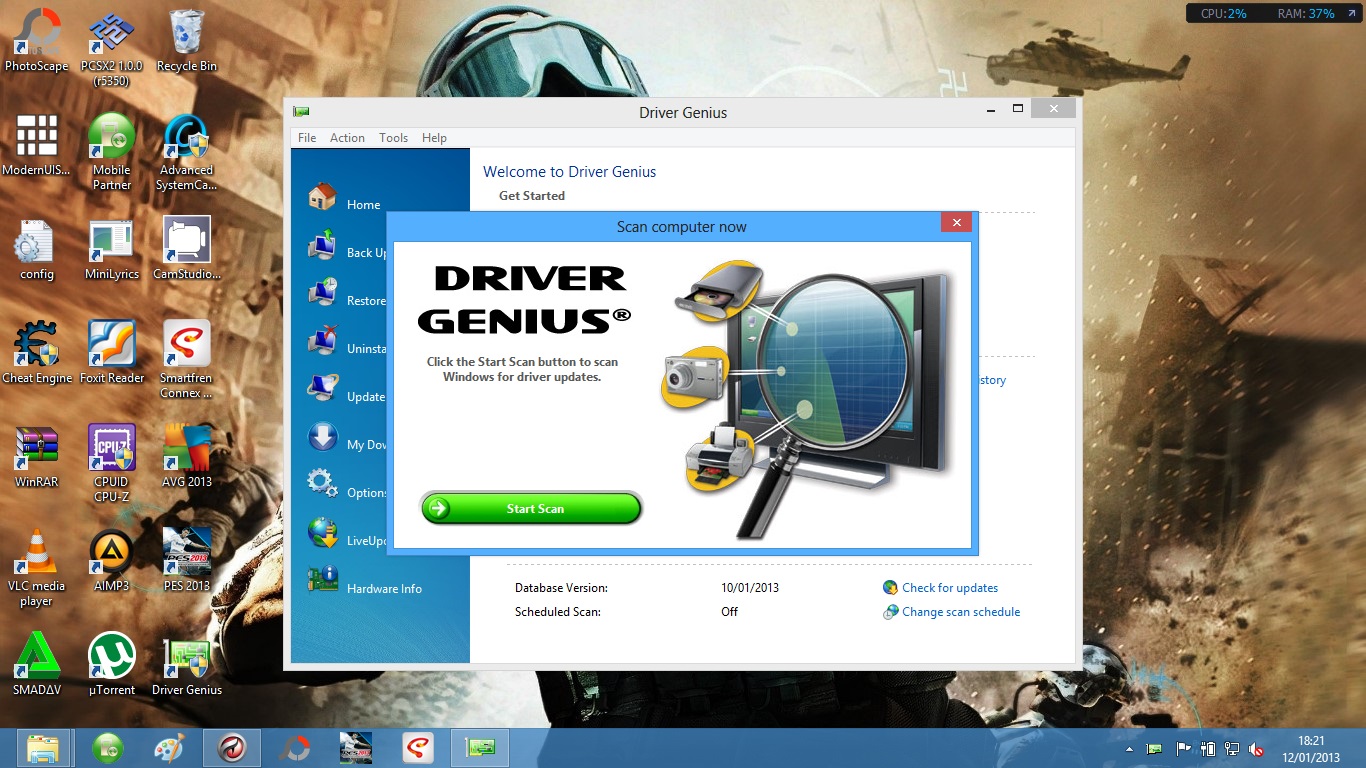The image size is (1366, 768).
Task: Select the VLC media player desktop shortcut
Action: pyautogui.click(x=37, y=568)
